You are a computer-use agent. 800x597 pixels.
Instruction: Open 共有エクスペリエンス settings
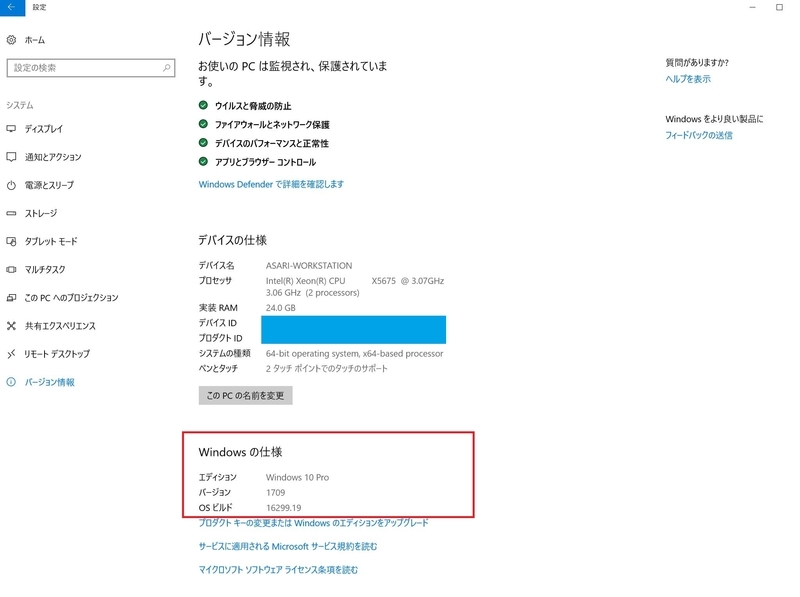coord(60,326)
